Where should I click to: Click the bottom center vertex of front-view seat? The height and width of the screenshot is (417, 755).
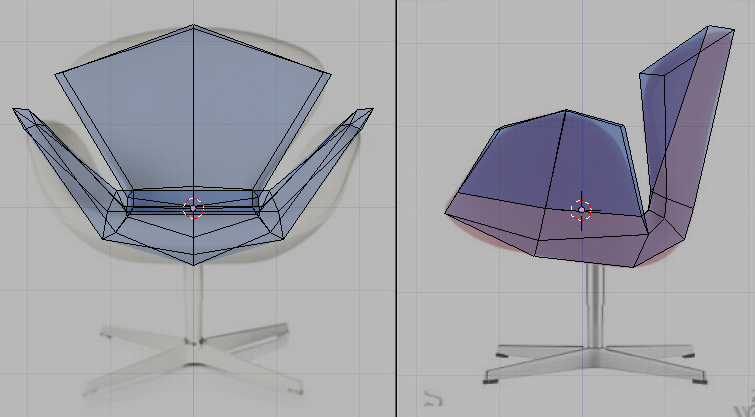193,265
